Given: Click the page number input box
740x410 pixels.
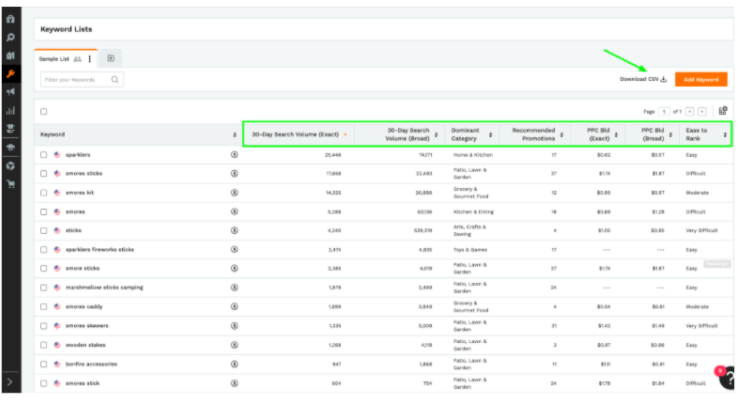Looking at the screenshot, I should click(664, 111).
